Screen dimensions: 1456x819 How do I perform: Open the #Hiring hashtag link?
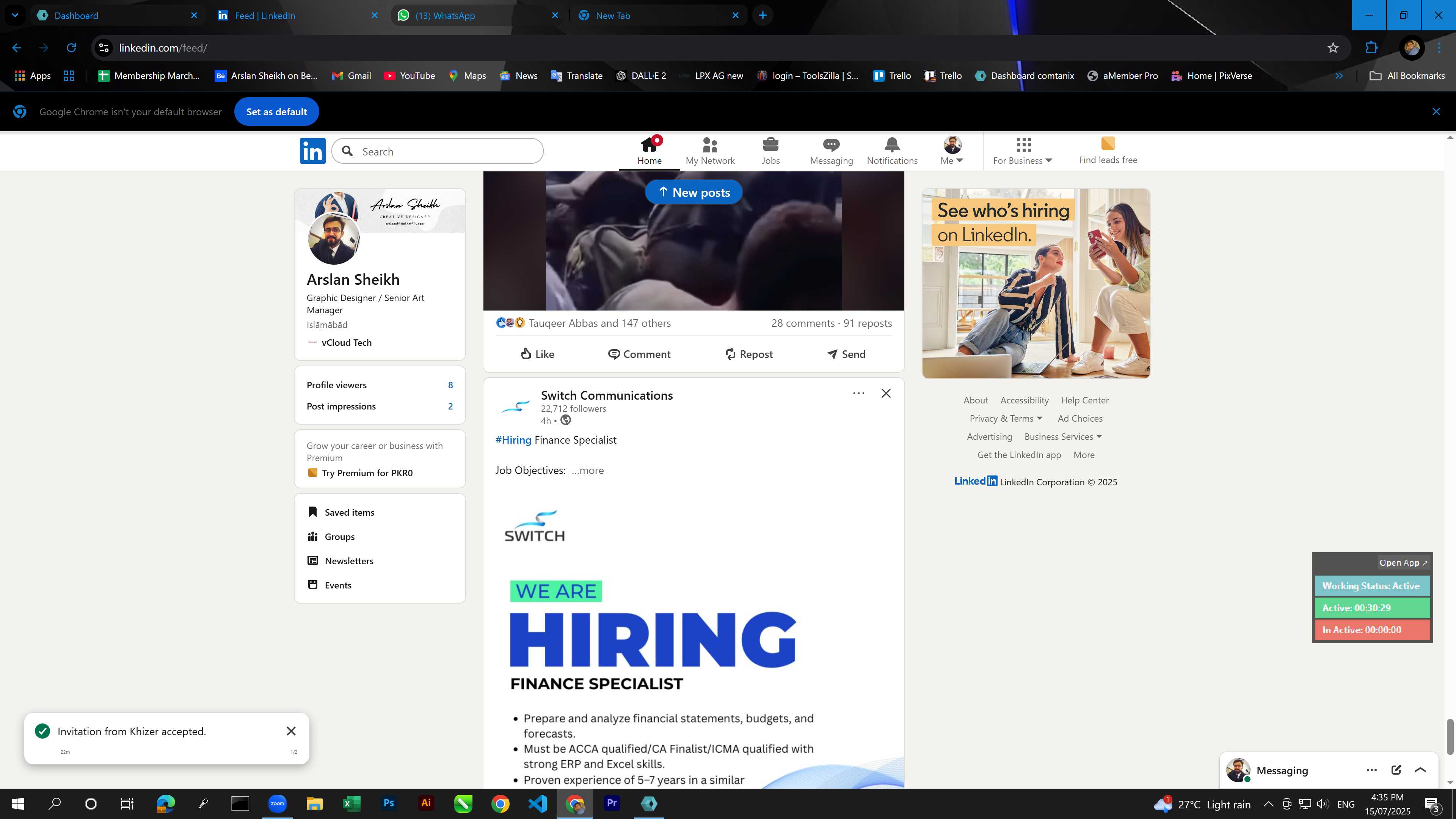click(513, 440)
